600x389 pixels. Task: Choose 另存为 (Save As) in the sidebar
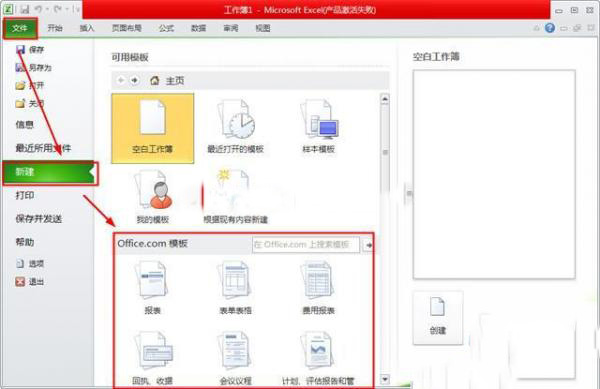point(33,68)
